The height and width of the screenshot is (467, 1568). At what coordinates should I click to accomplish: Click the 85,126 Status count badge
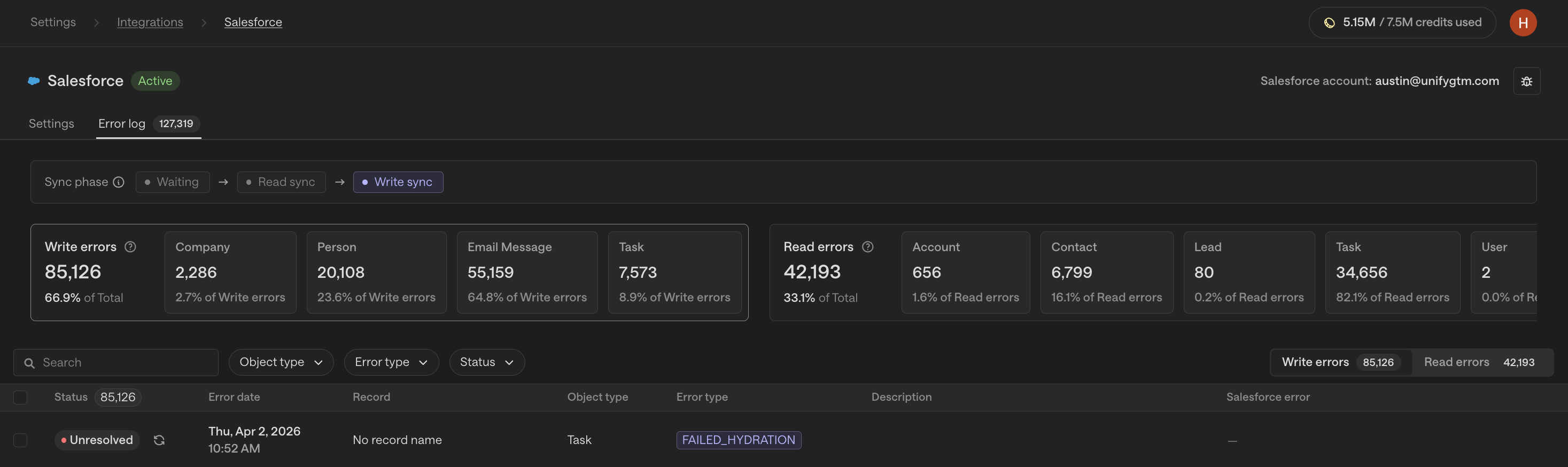pos(118,398)
